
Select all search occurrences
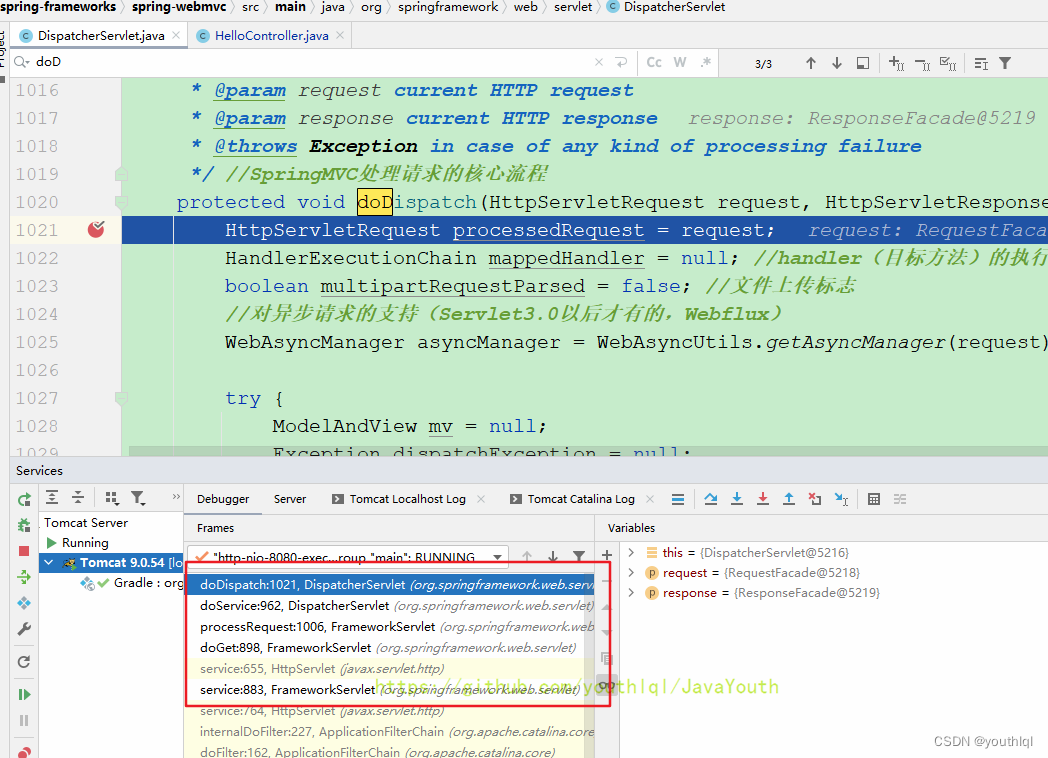click(948, 64)
